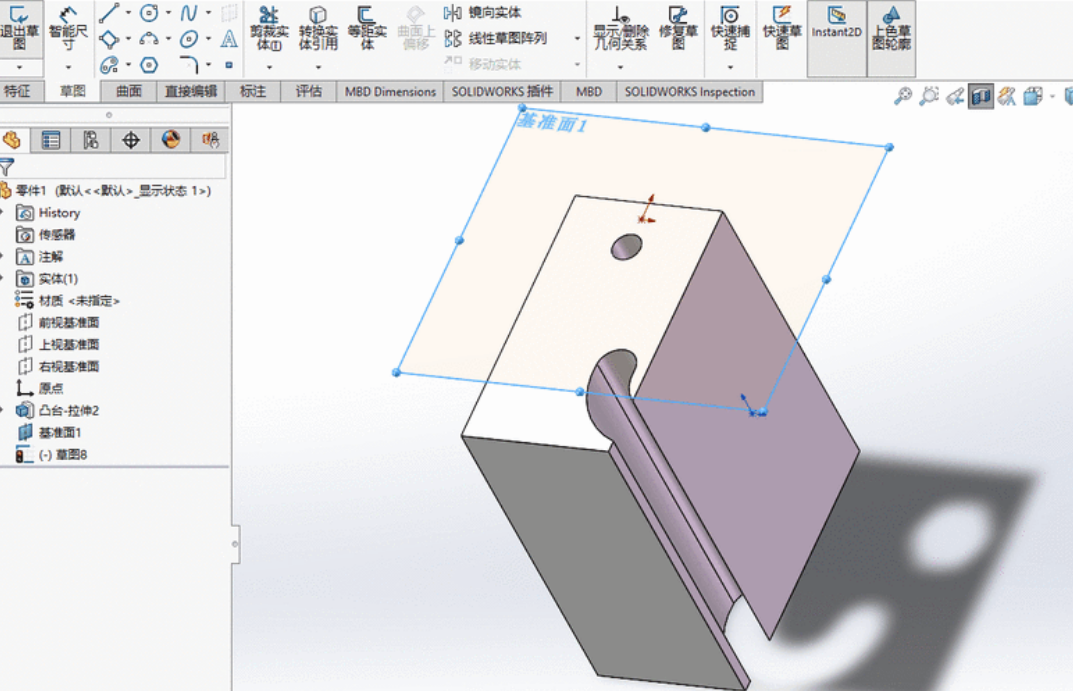
Task: Select the Line sketch tool
Action: (x=110, y=13)
